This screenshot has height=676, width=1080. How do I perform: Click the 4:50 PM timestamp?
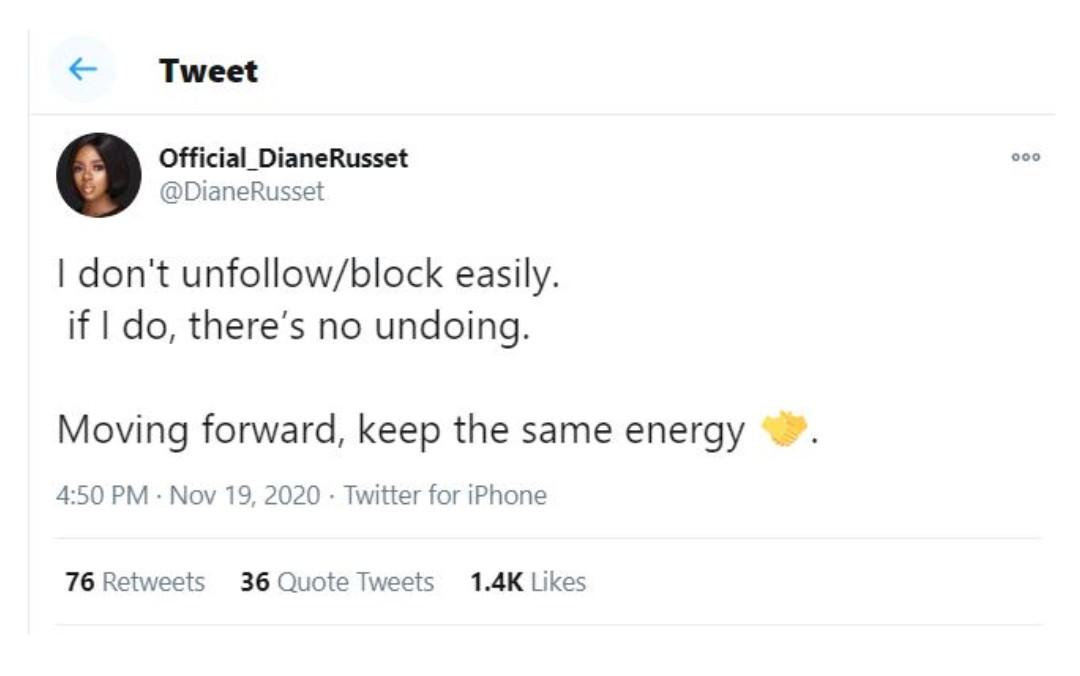pyautogui.click(x=102, y=495)
